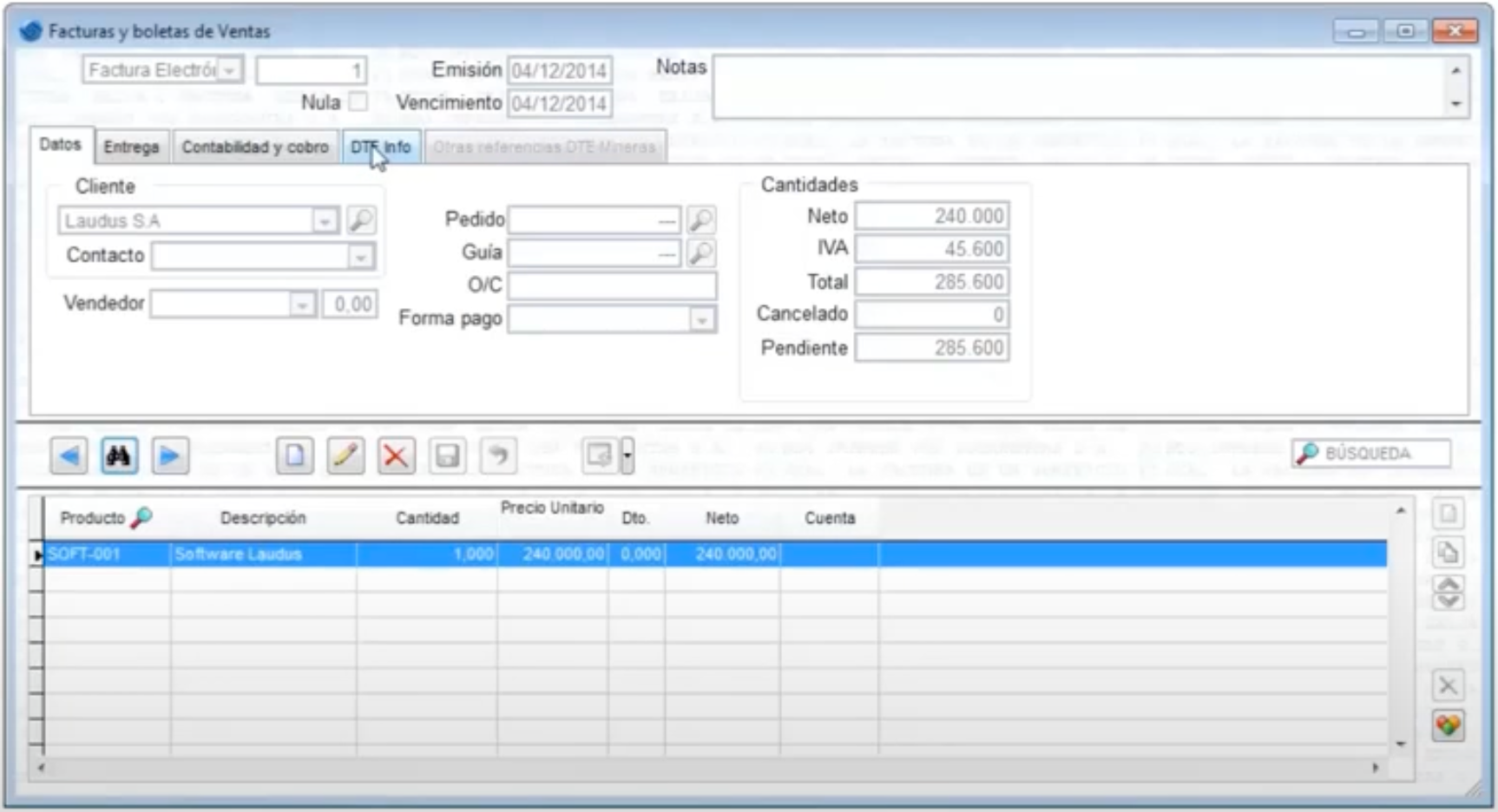Click the colored balls icon beside grid
The width and height of the screenshot is (1498, 812).
click(1448, 725)
